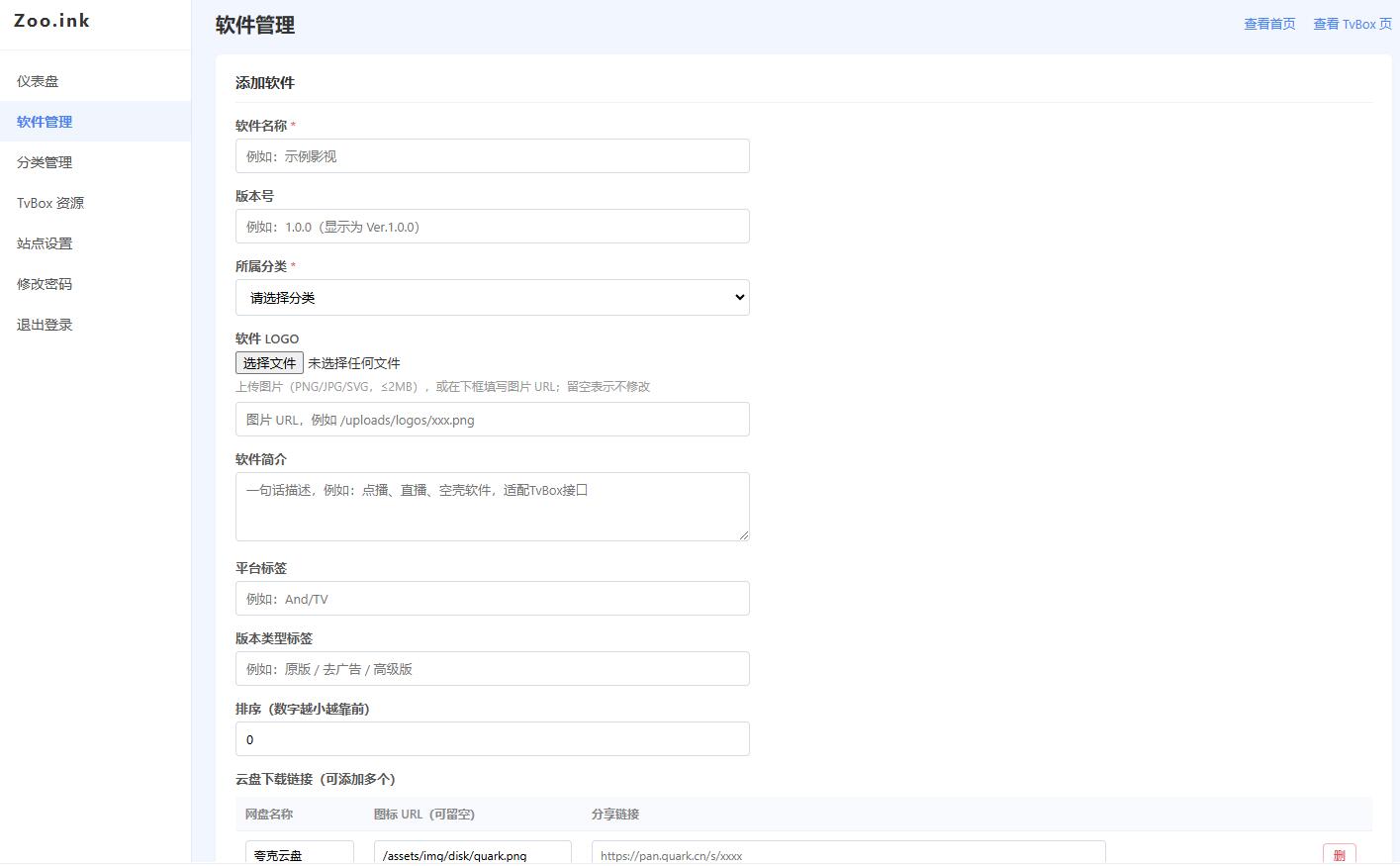
Task: Focus the 图片 URL logo input
Action: click(493, 420)
